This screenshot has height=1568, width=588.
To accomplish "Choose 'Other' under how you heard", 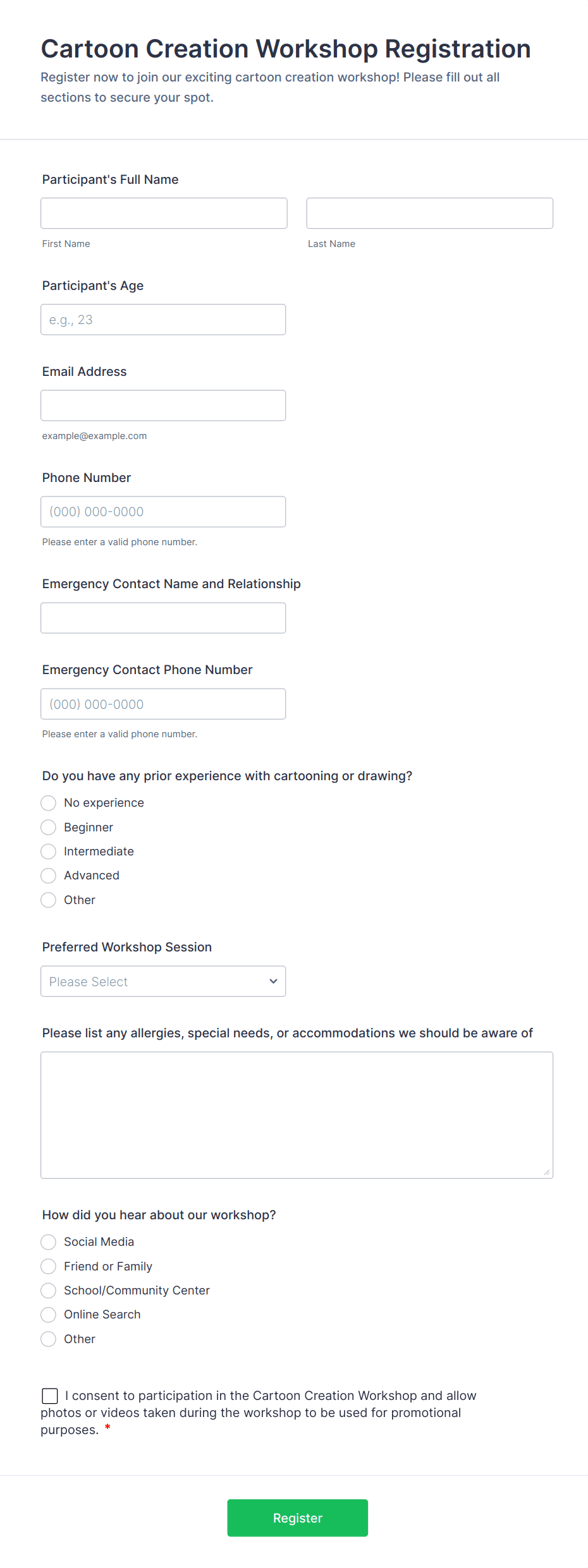I will (48, 1339).
